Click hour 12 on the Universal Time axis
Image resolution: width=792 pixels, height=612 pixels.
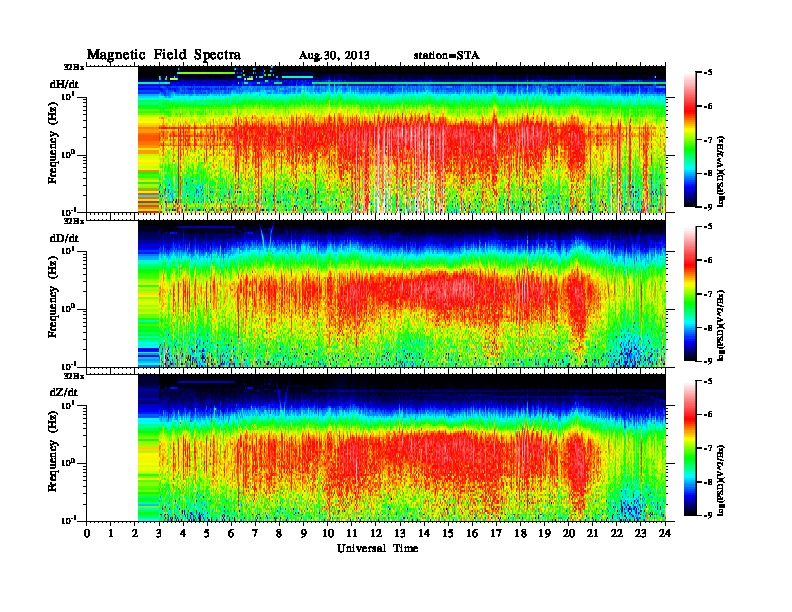pyautogui.click(x=376, y=534)
